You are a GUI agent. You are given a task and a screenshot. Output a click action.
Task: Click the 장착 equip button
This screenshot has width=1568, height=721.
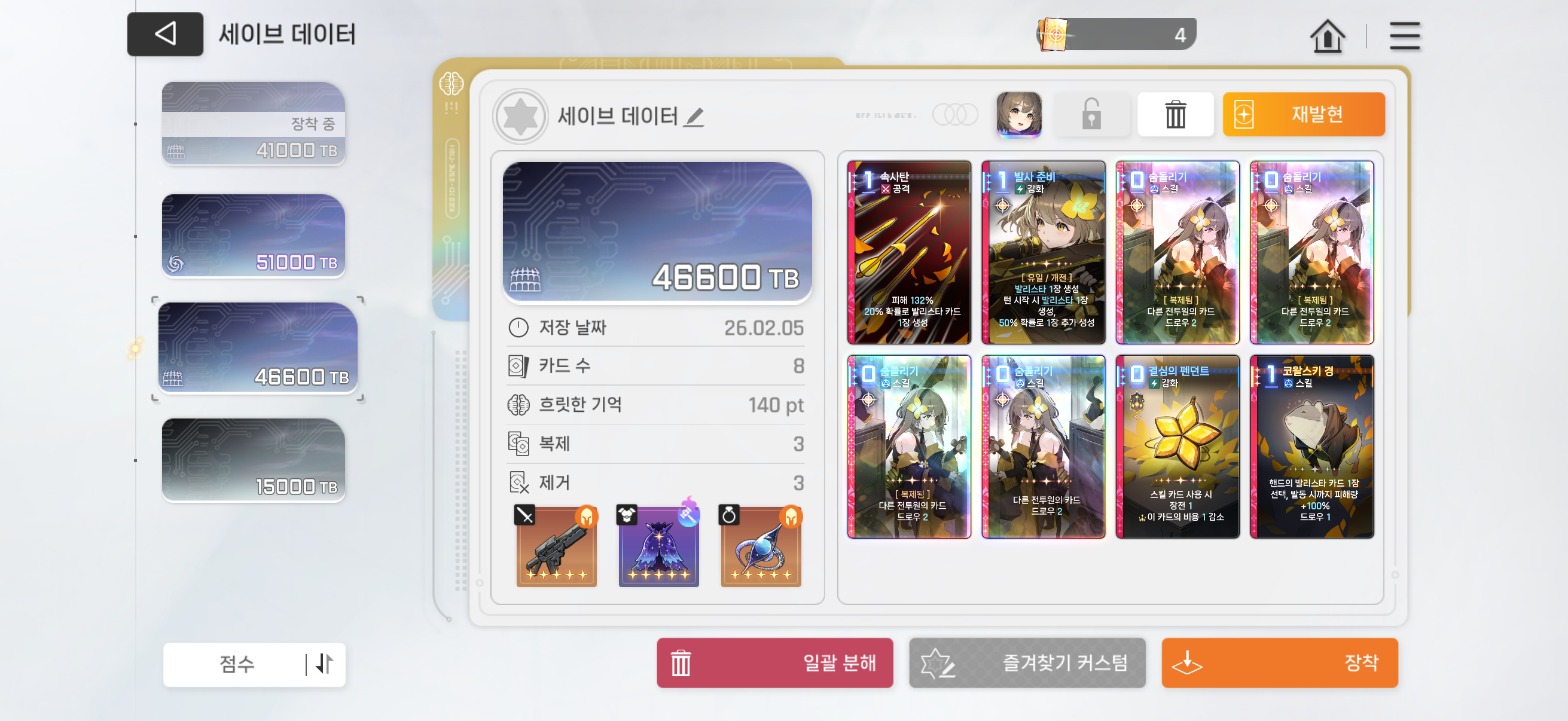1279,662
